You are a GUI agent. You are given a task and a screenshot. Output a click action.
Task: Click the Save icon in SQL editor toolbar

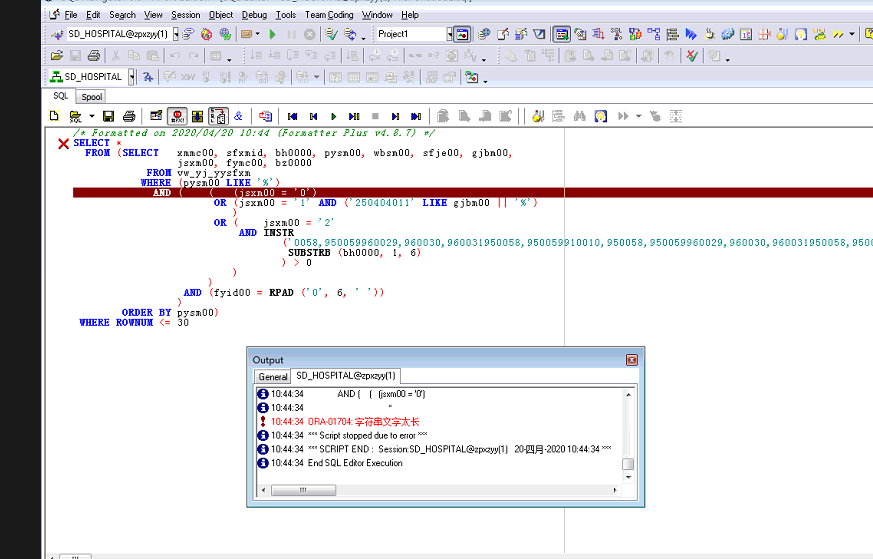tap(109, 116)
